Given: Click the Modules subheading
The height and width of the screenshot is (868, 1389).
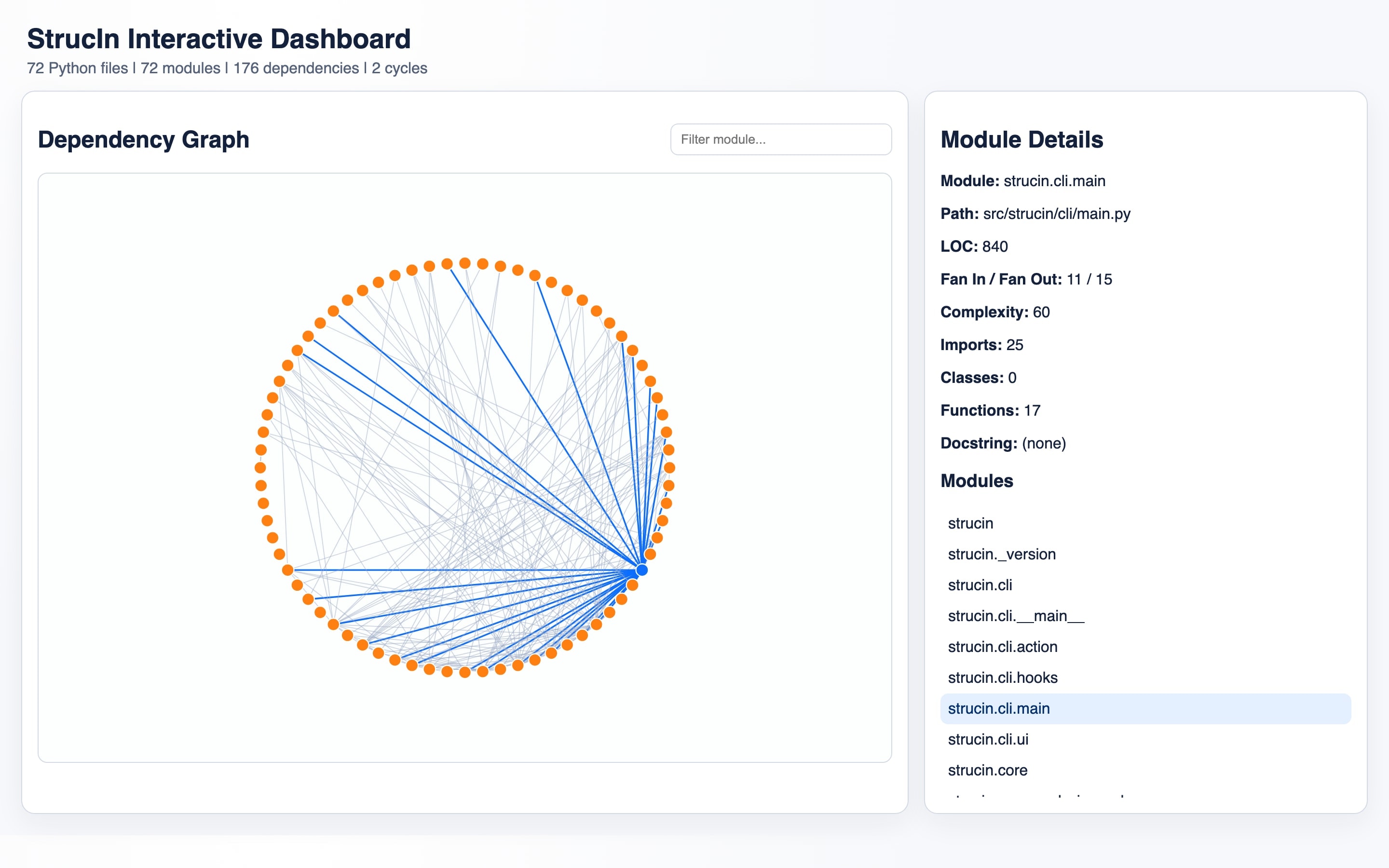Looking at the screenshot, I should [x=976, y=480].
